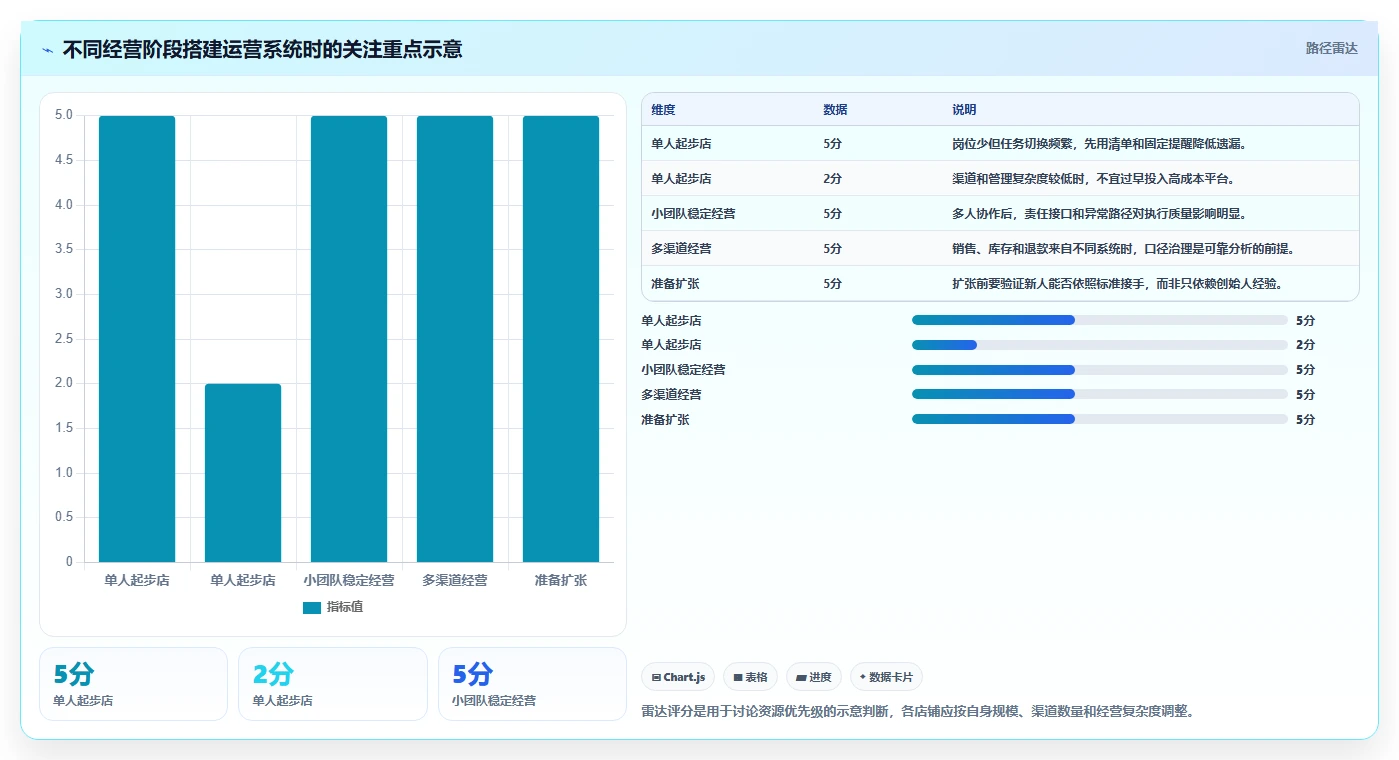Click the 2.5 tick on the y-axis
Viewport: 1399px width, 760px height.
tap(64, 339)
